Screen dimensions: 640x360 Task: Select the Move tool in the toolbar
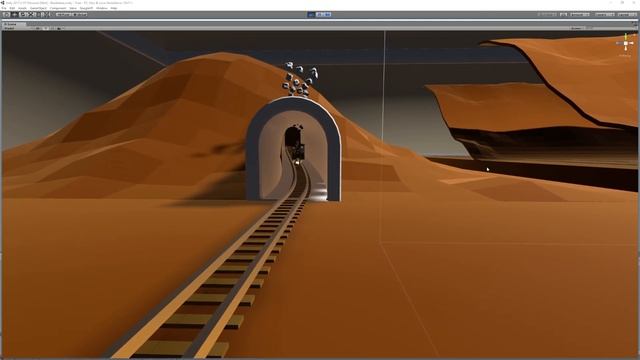14,15
